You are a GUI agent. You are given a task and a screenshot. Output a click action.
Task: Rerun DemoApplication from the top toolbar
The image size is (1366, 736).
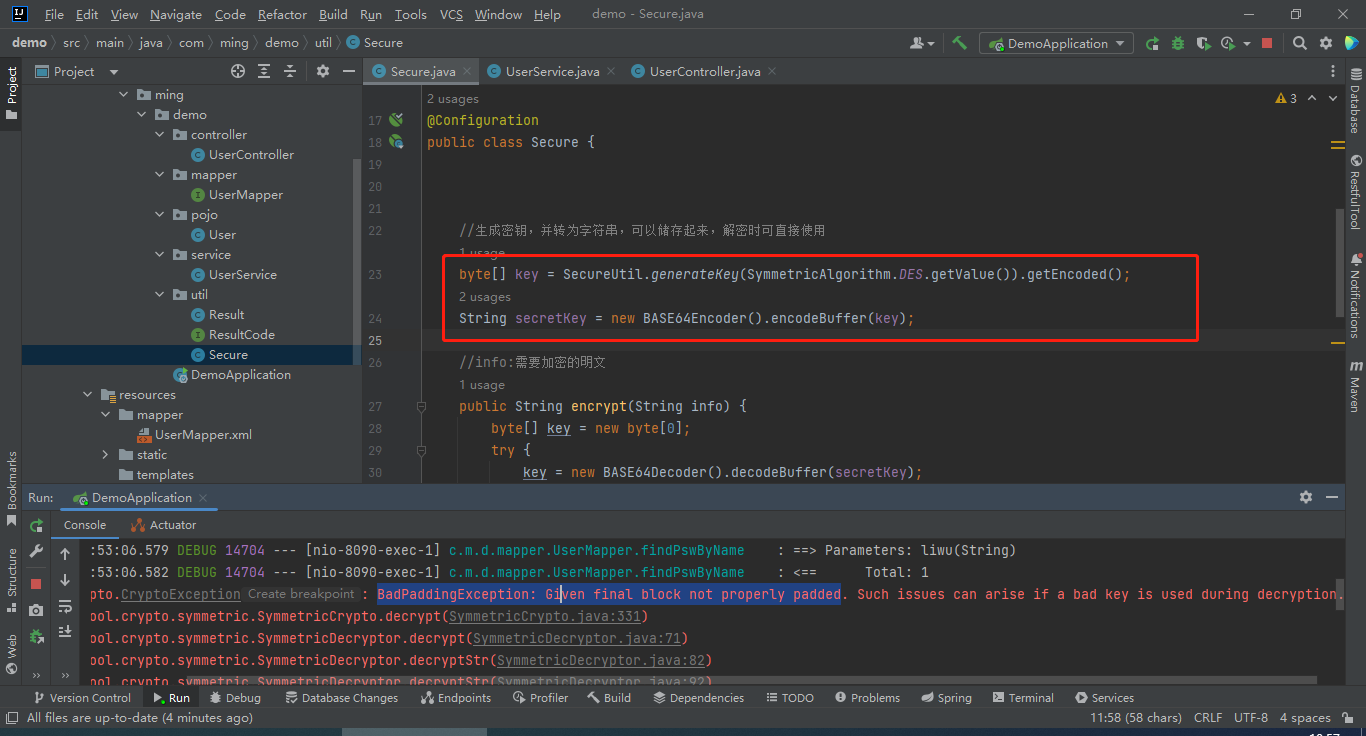[1152, 43]
